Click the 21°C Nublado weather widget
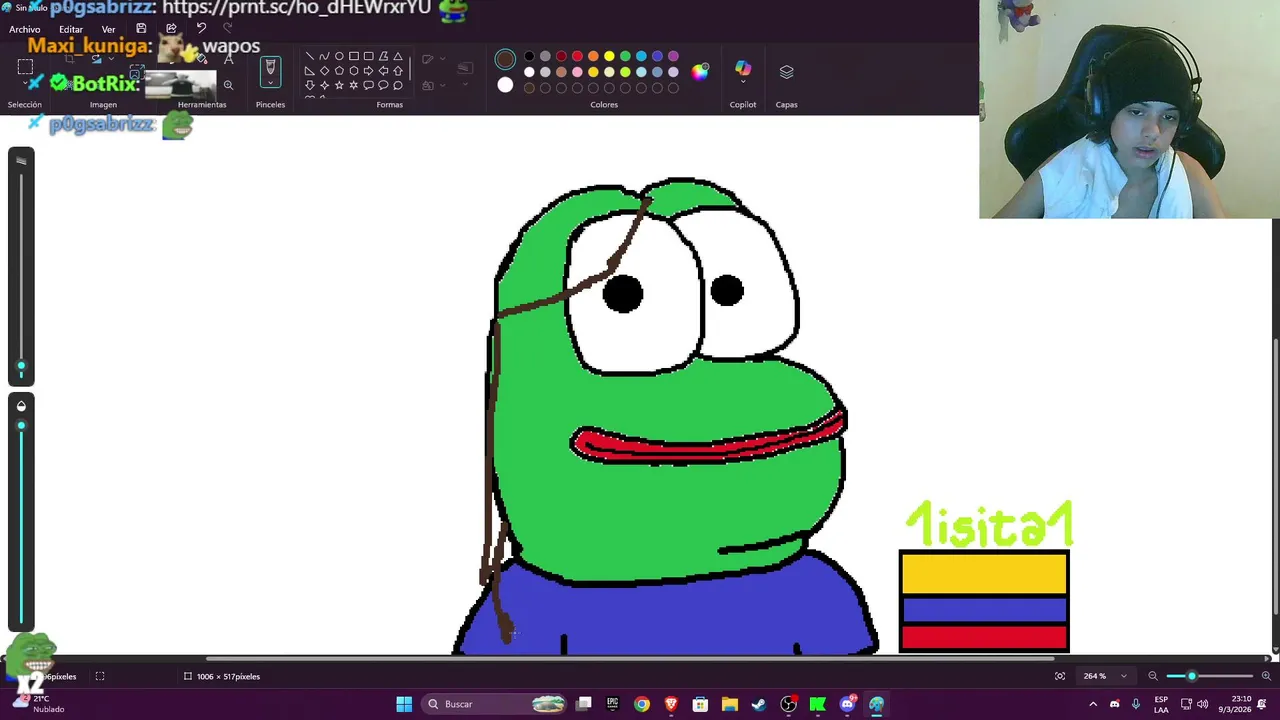 click(38, 704)
